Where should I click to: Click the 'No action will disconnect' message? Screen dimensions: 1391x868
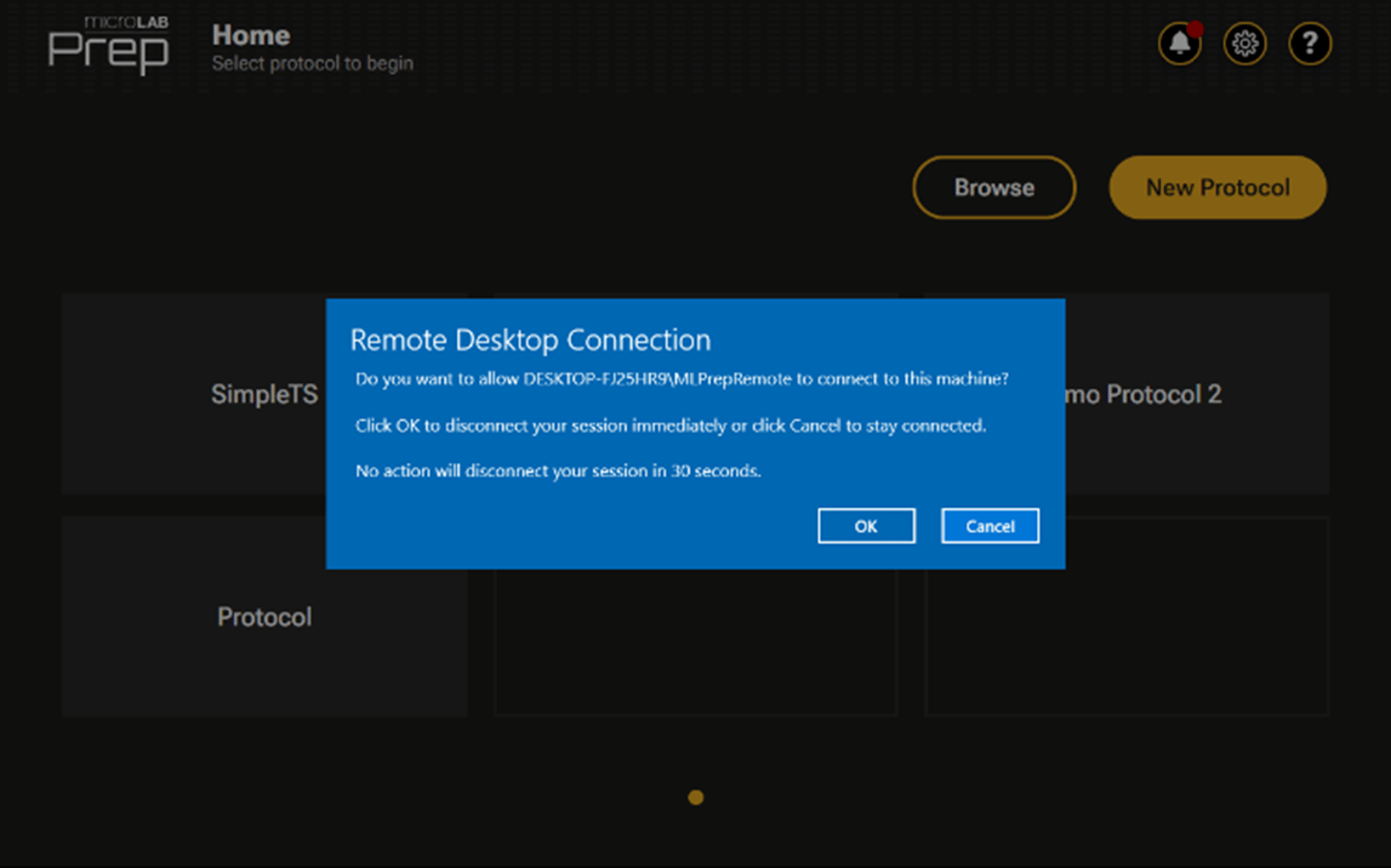(558, 471)
